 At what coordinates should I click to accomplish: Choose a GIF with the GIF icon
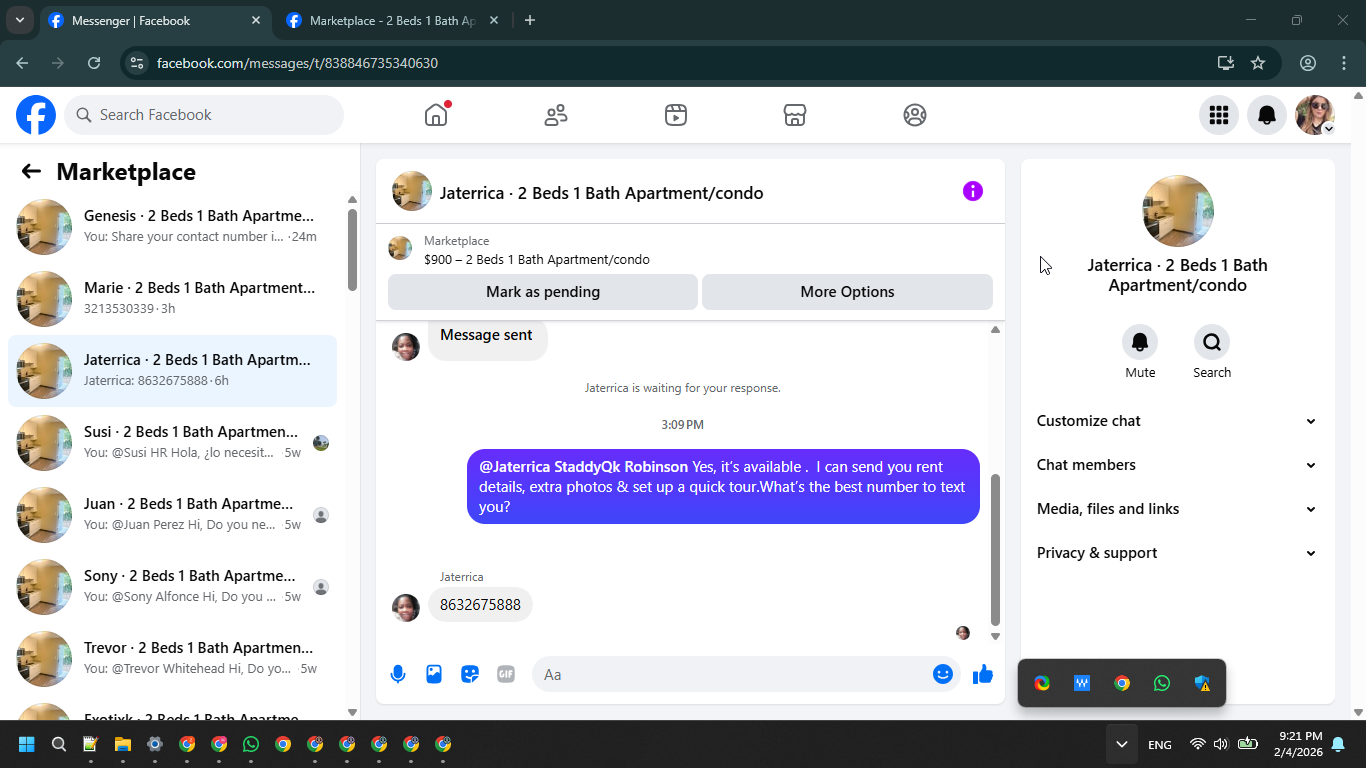pyautogui.click(x=506, y=674)
